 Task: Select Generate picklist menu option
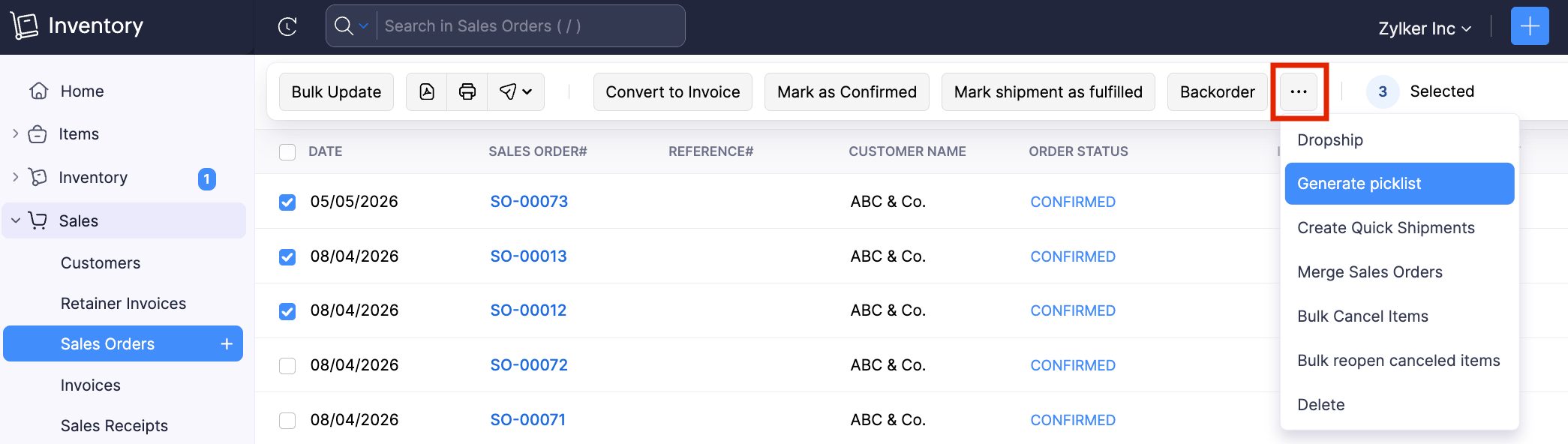pyautogui.click(x=1400, y=184)
